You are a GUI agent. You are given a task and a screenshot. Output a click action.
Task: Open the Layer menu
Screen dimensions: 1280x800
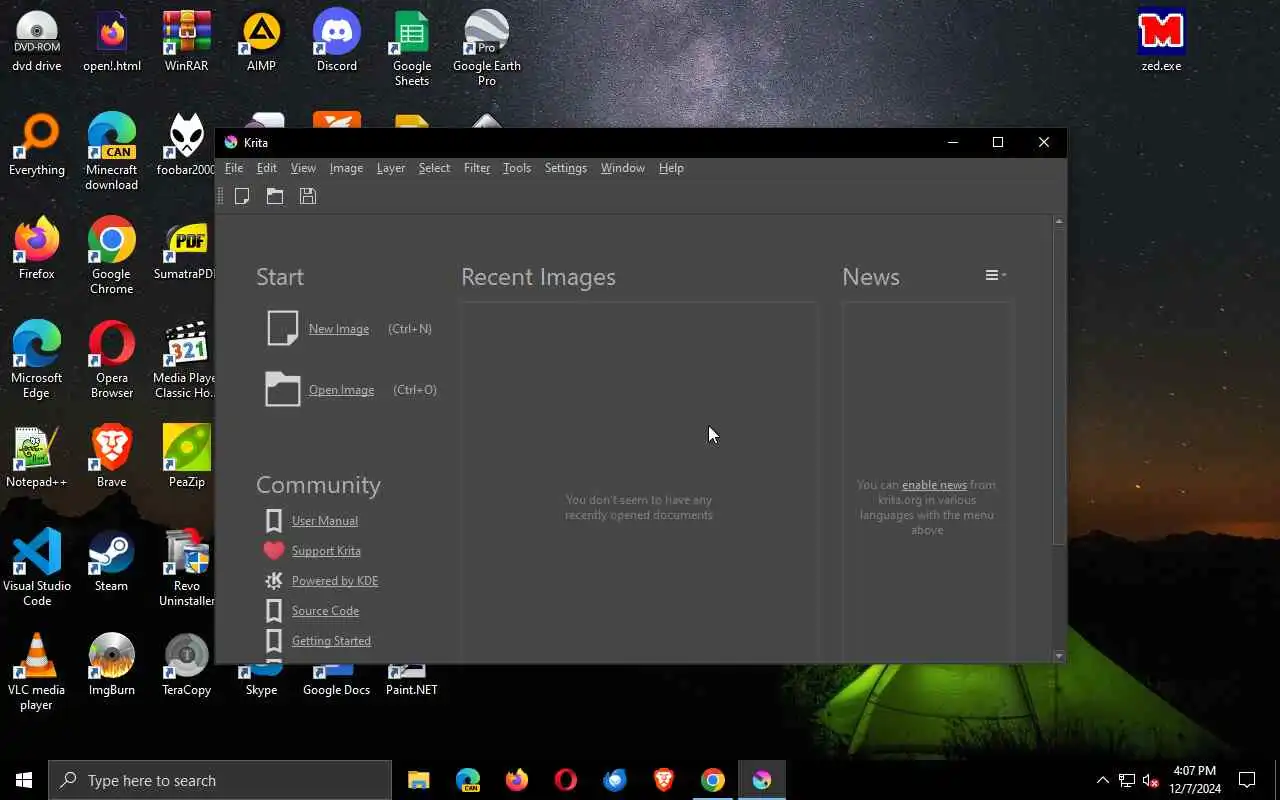pyautogui.click(x=391, y=168)
